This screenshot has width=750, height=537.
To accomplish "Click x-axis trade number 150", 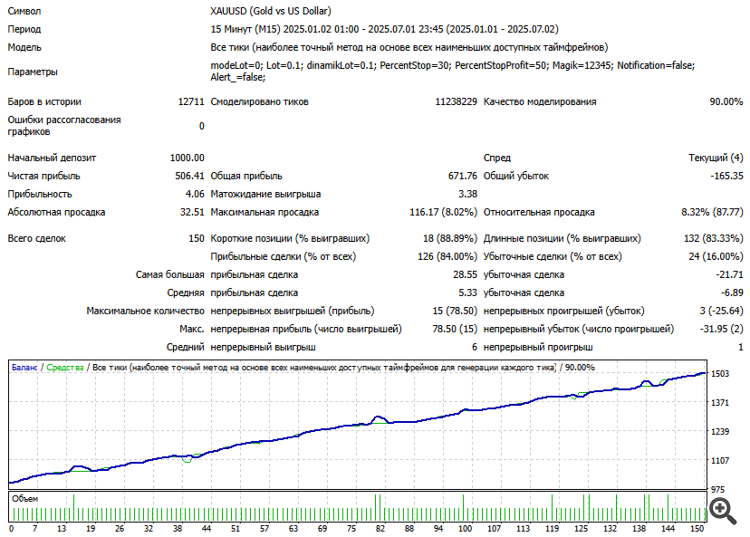I will pos(697,529).
